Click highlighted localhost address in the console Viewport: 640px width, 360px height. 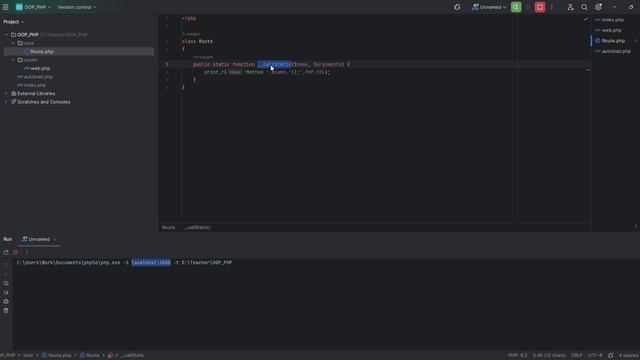point(151,262)
